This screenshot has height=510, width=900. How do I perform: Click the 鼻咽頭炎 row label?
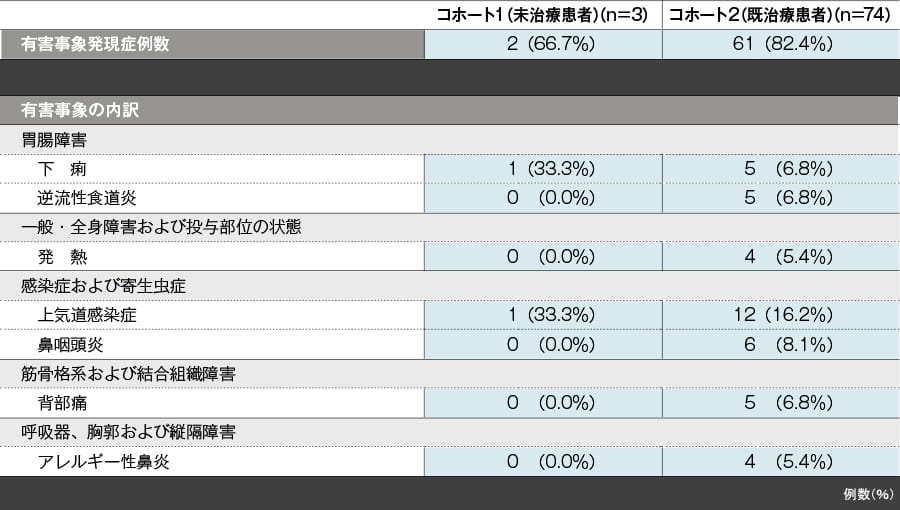click(x=70, y=345)
